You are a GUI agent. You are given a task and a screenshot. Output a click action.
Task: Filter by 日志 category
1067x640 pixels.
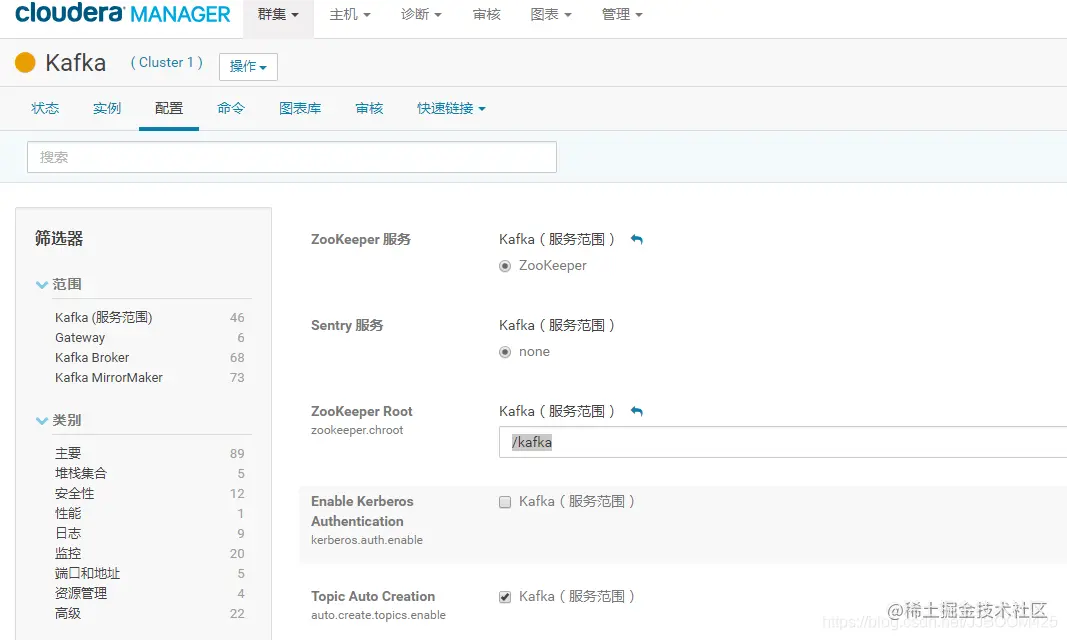[x=68, y=533]
